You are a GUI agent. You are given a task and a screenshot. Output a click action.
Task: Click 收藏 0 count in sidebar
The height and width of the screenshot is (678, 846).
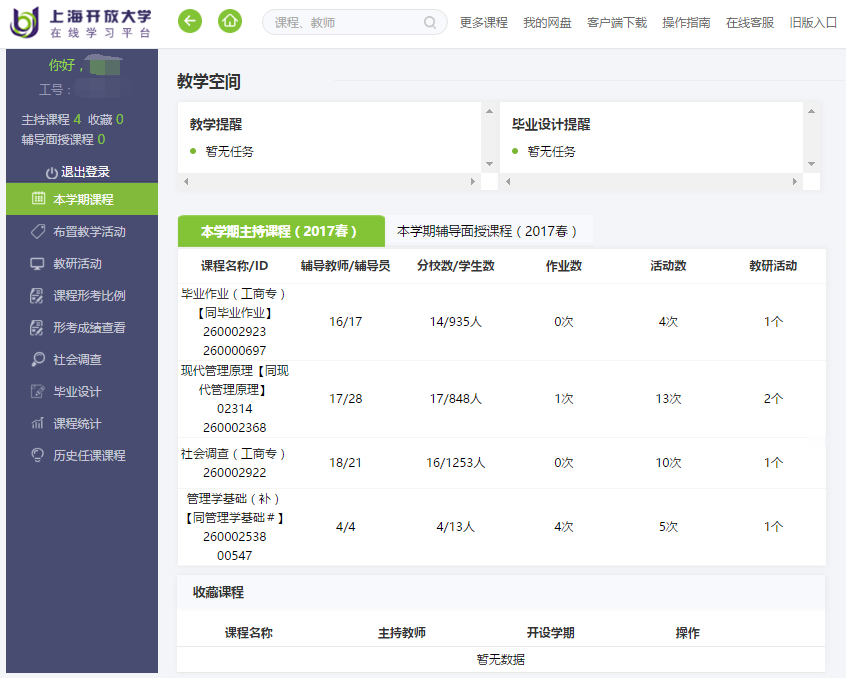106,119
